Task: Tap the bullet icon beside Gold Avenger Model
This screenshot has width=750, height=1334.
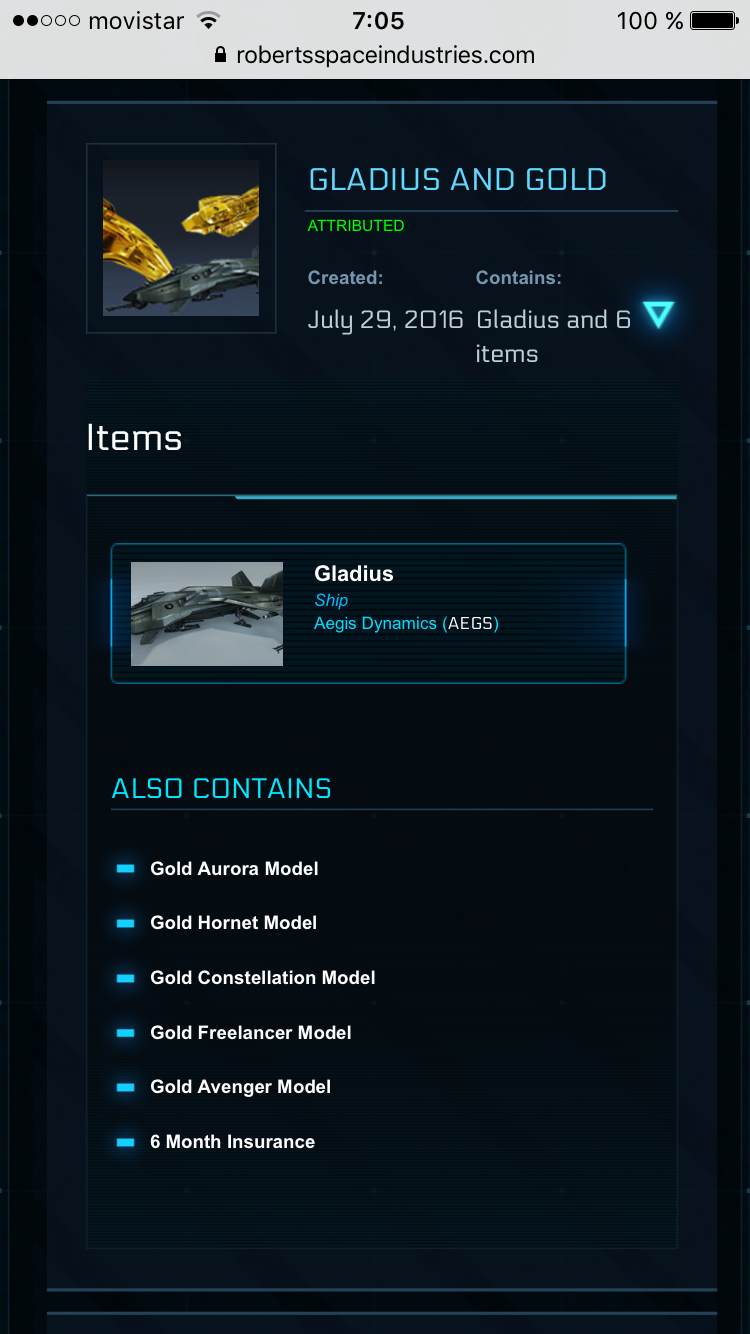Action: pos(125,1087)
